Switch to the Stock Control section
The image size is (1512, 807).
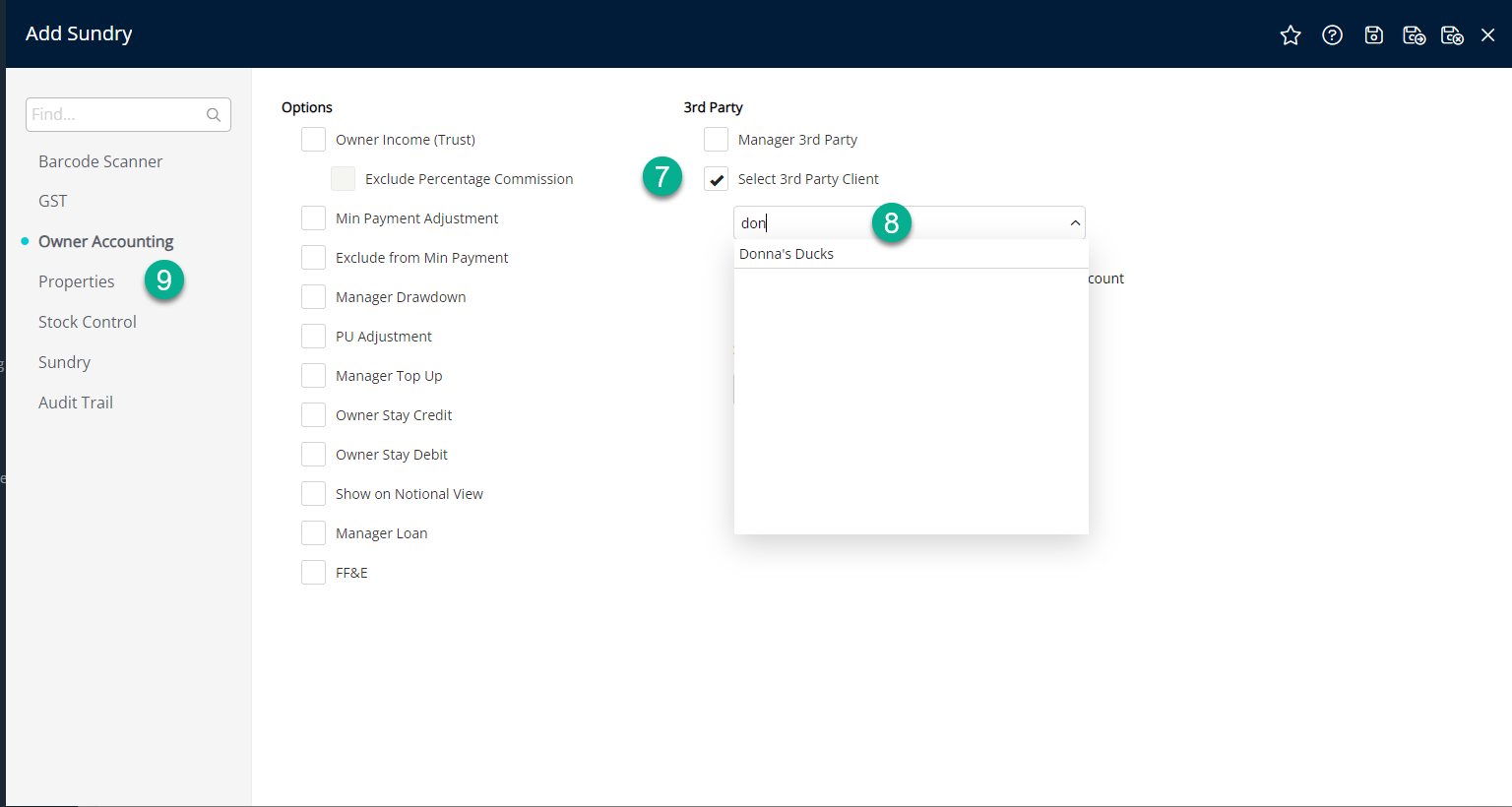(x=88, y=322)
